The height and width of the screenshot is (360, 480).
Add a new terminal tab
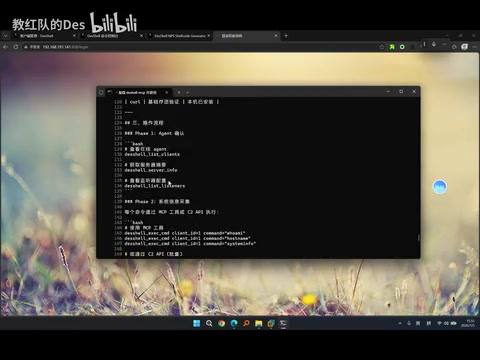pos(179,92)
